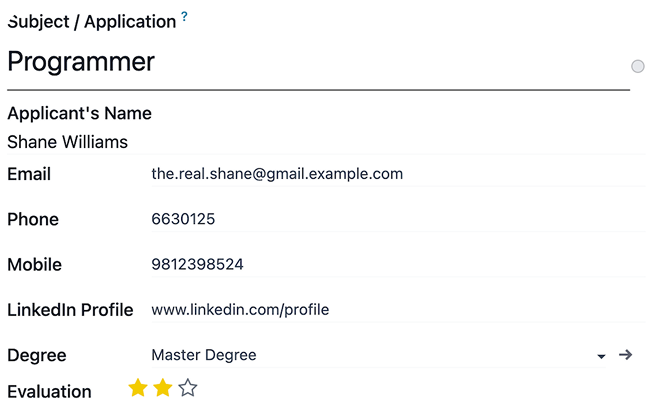Set Evaluation to the first star
The height and width of the screenshot is (411, 656).
[138, 388]
